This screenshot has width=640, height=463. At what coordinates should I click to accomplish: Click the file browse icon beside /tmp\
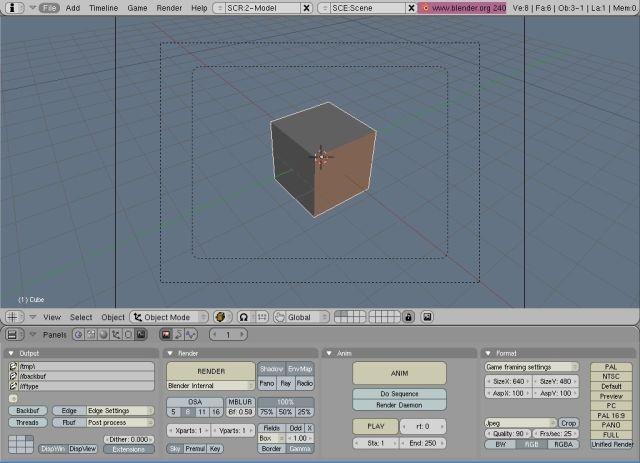[x=13, y=366]
